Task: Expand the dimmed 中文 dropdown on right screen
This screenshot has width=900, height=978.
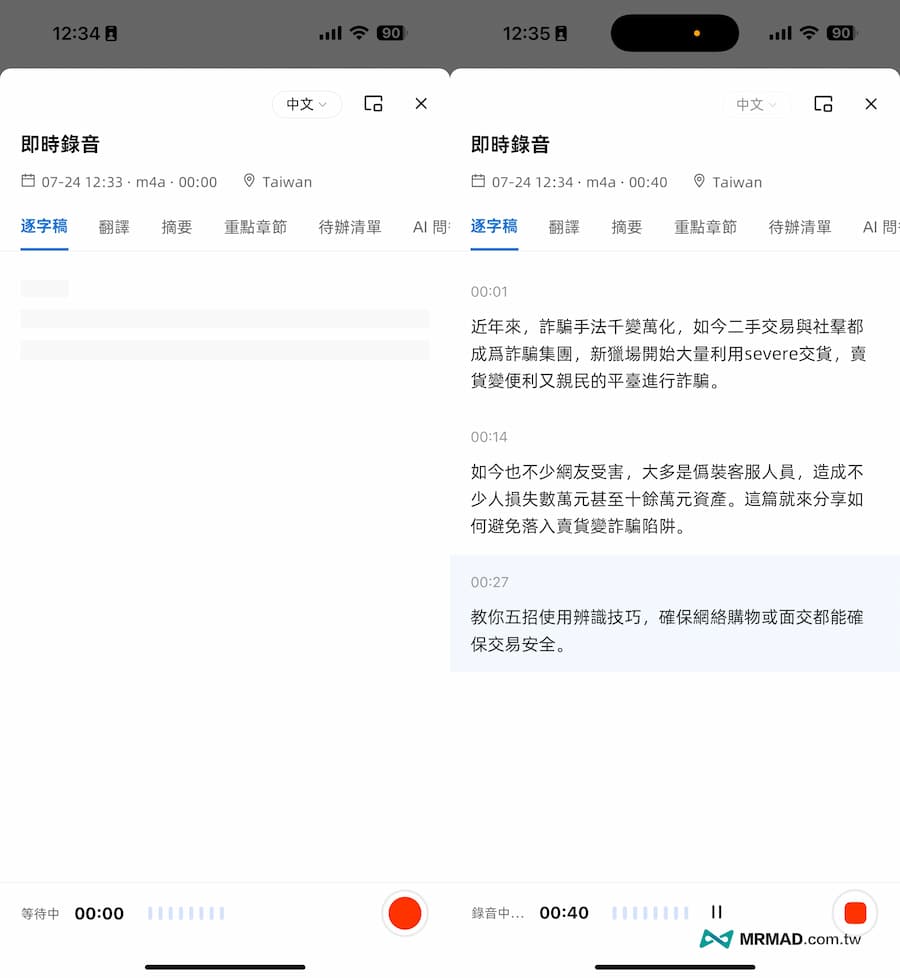Action: coord(756,104)
